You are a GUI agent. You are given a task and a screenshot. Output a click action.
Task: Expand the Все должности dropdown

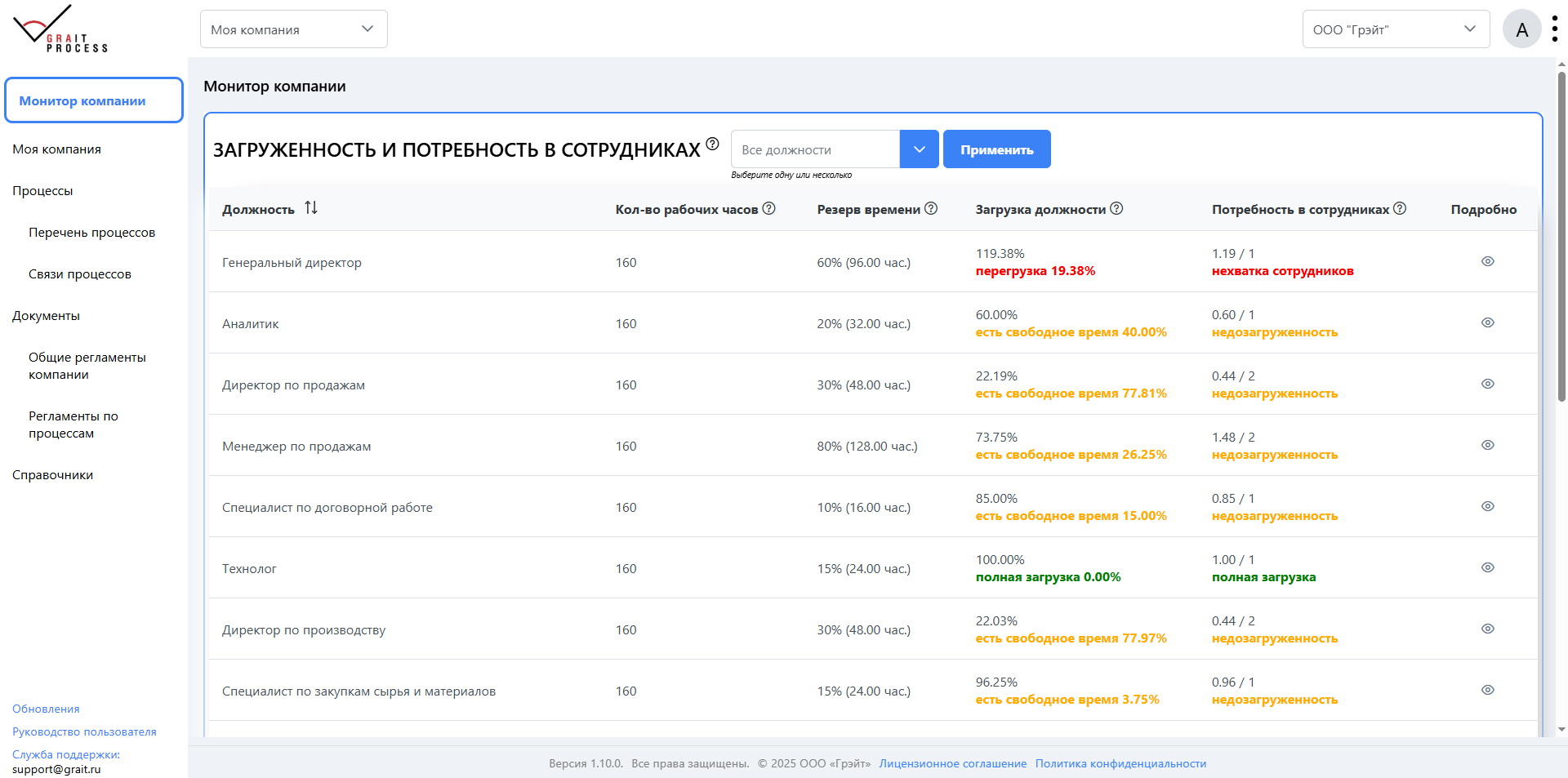[919, 149]
